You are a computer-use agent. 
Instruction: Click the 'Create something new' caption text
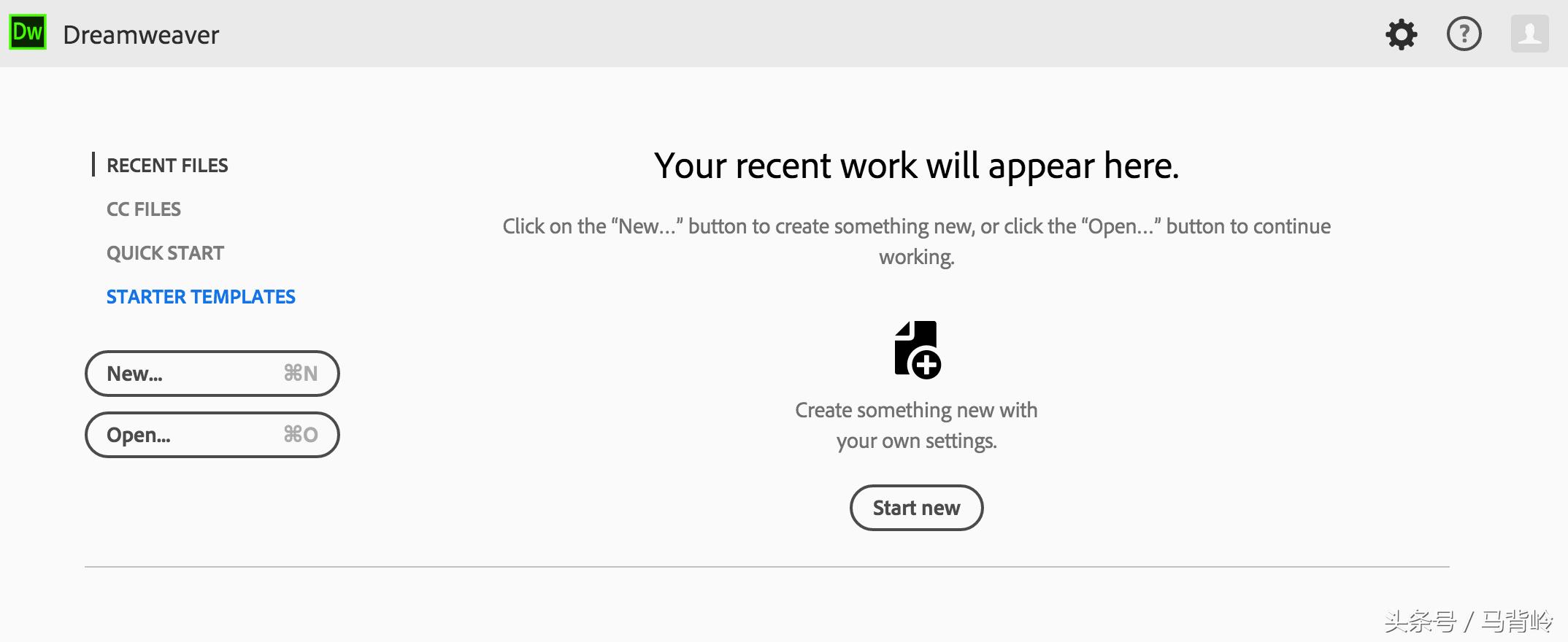(916, 425)
